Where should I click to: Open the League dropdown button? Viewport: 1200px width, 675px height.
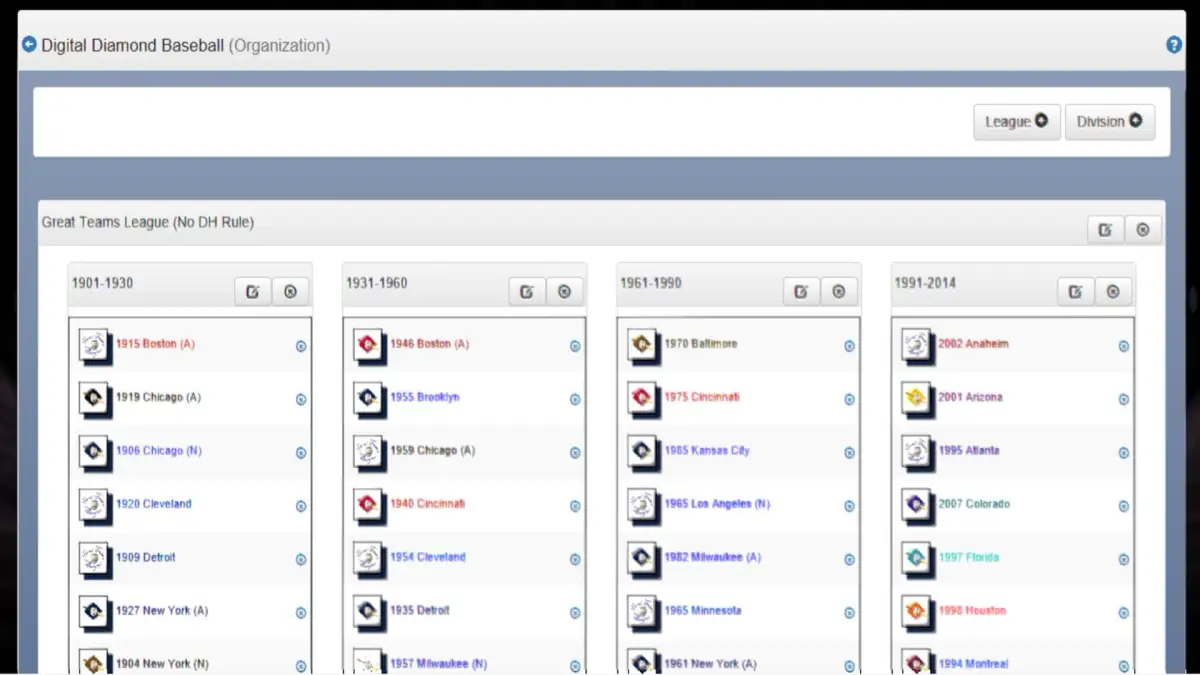[1016, 121]
